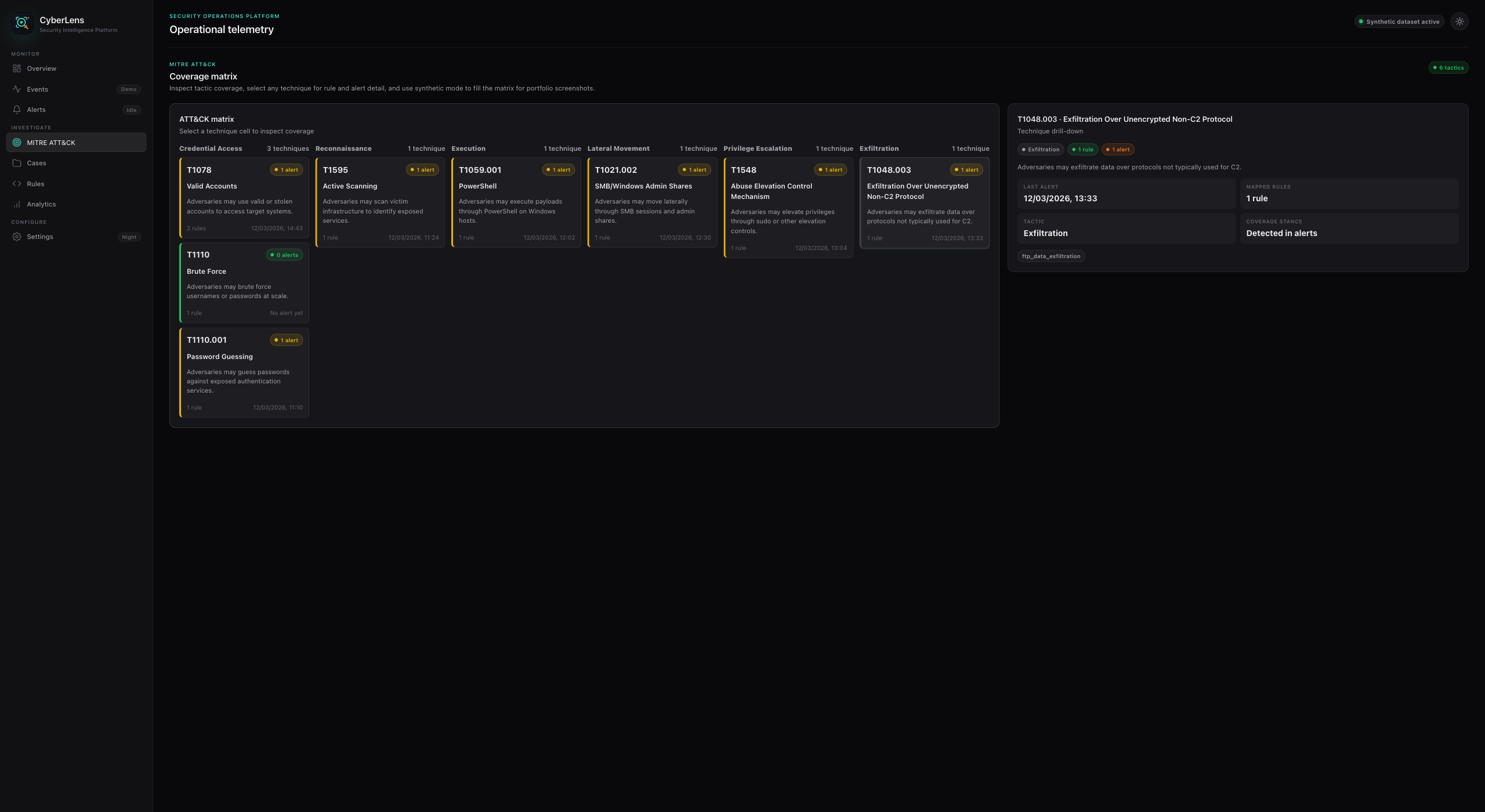
Task: Navigate to the Analytics page
Action: (41, 204)
